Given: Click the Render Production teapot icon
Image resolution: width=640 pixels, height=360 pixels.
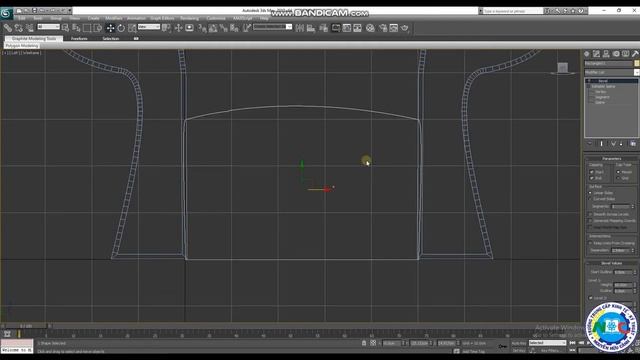Looking at the screenshot, I should point(404,28).
